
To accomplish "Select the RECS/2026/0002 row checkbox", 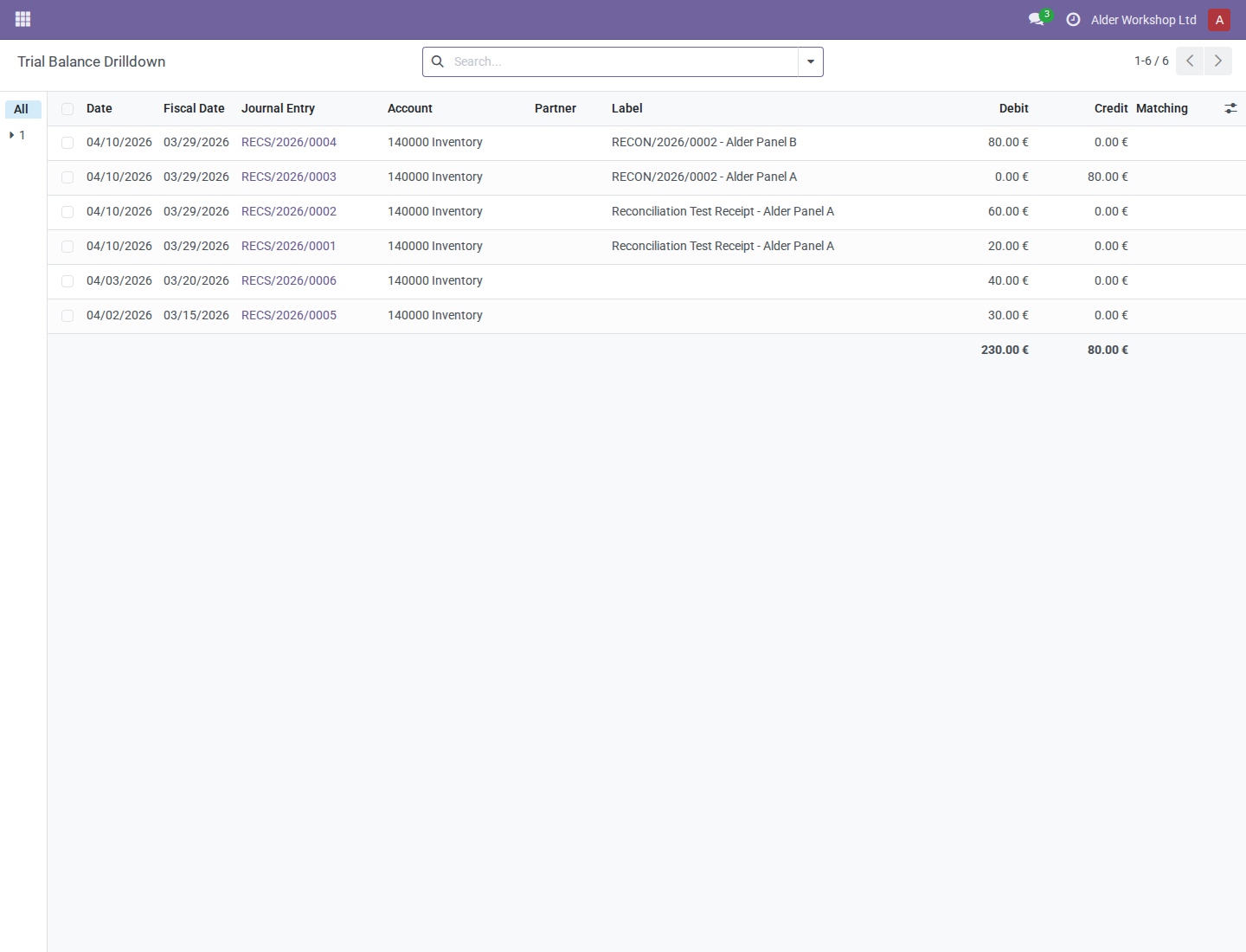I will tap(67, 212).
